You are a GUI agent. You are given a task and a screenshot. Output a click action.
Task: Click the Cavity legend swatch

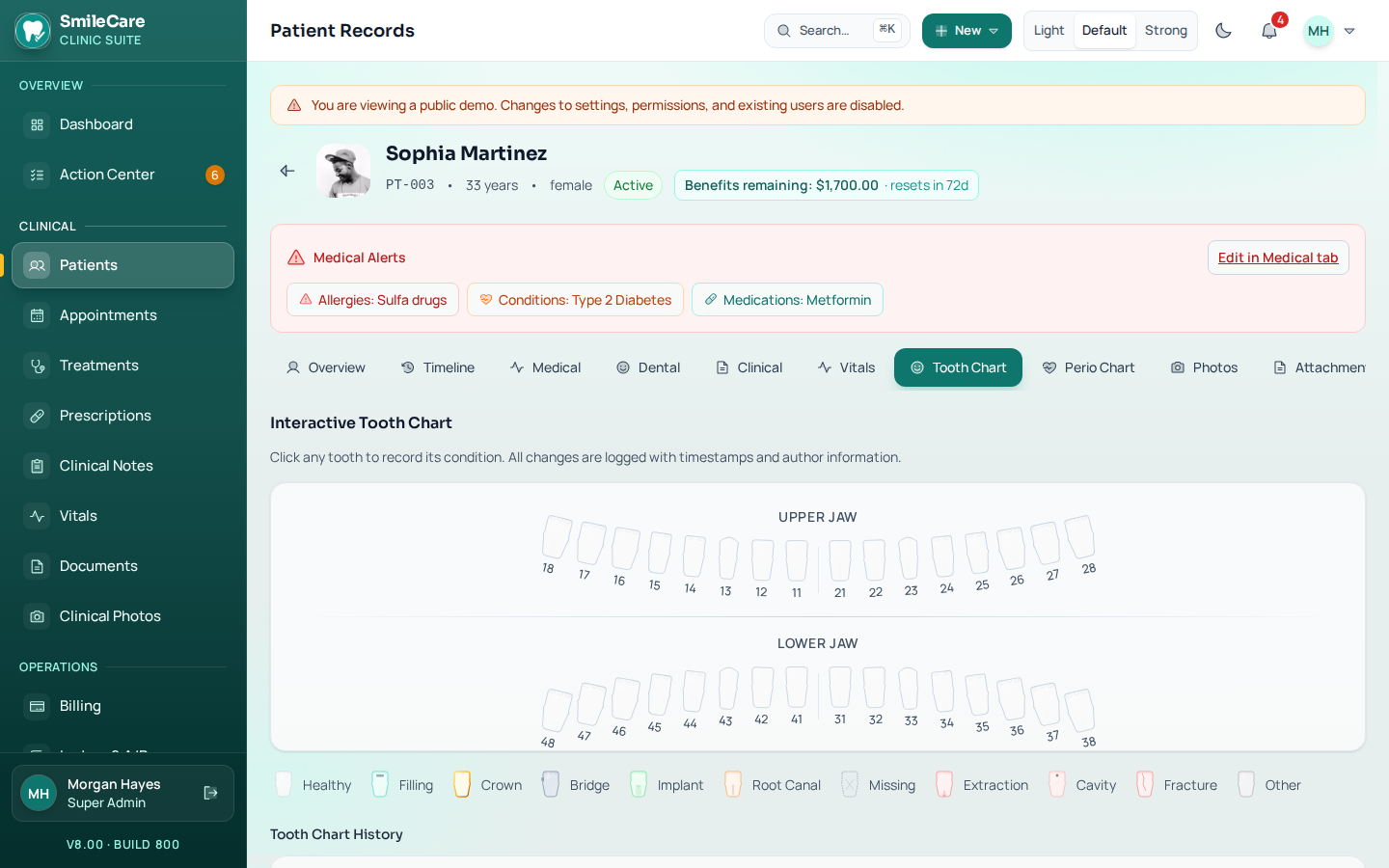point(1057,784)
